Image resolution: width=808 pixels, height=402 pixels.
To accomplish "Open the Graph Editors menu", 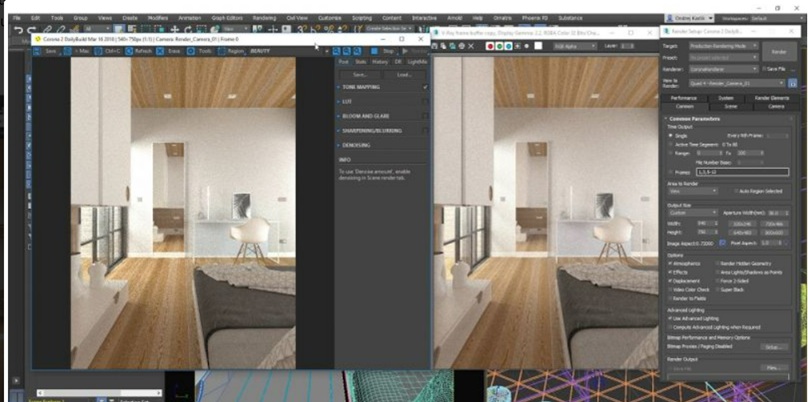I will 225,17.
